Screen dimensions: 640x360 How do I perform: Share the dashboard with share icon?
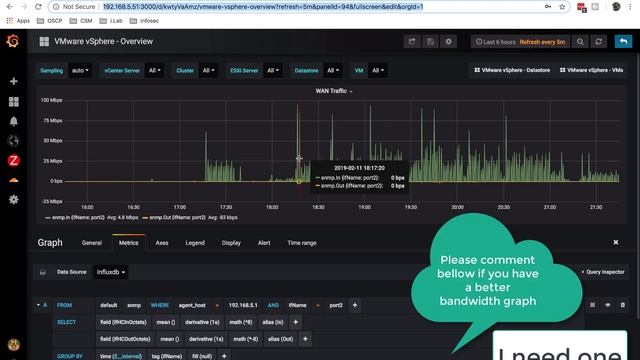412,42
